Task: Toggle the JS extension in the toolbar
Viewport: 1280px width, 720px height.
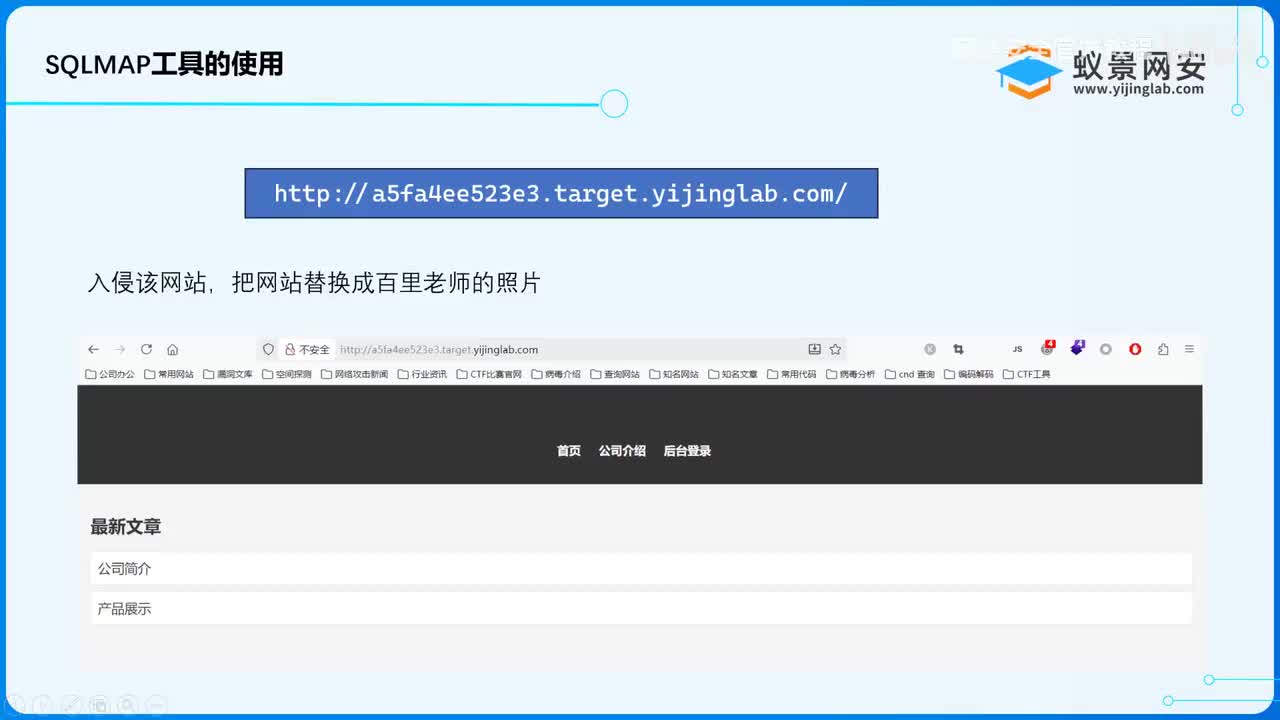Action: pos(1017,349)
